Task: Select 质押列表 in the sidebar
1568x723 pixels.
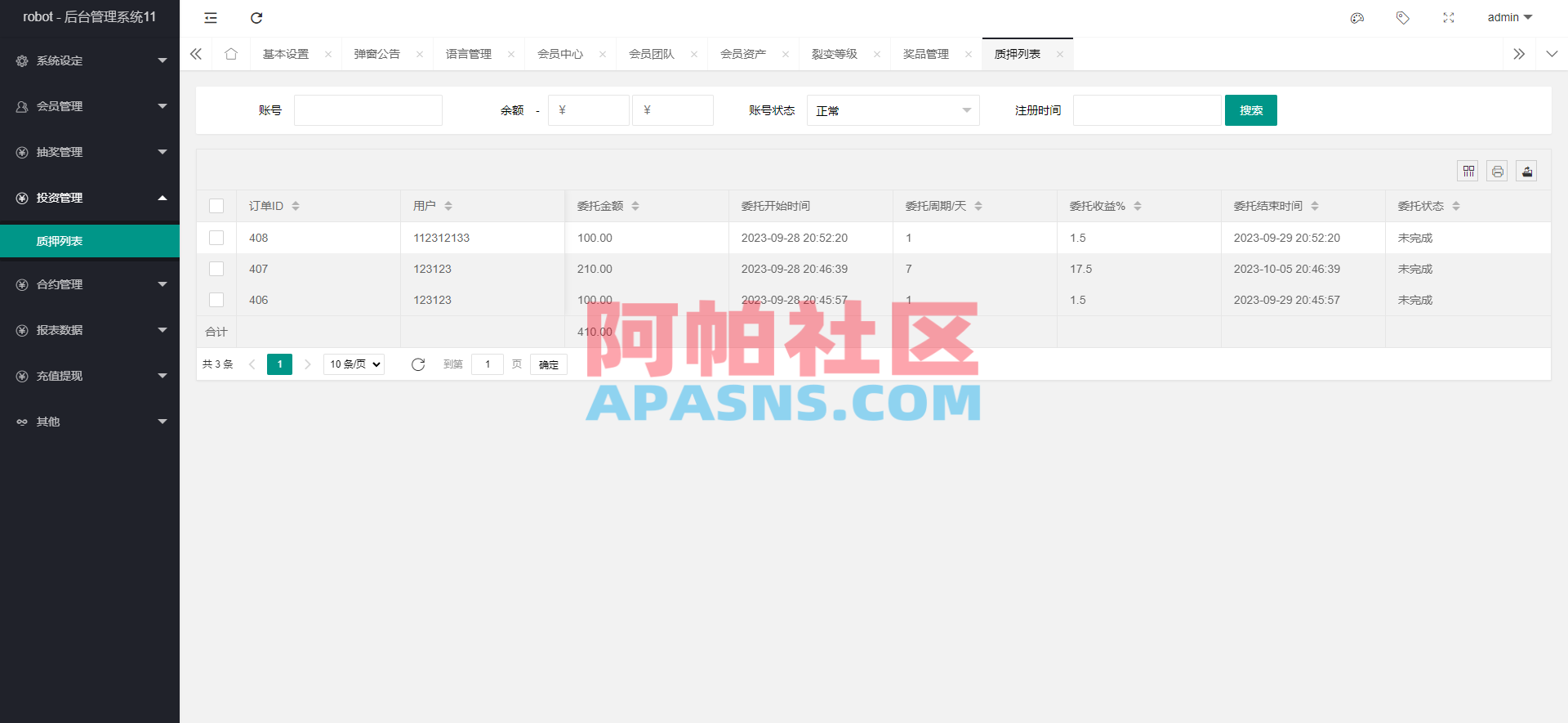Action: click(90, 241)
